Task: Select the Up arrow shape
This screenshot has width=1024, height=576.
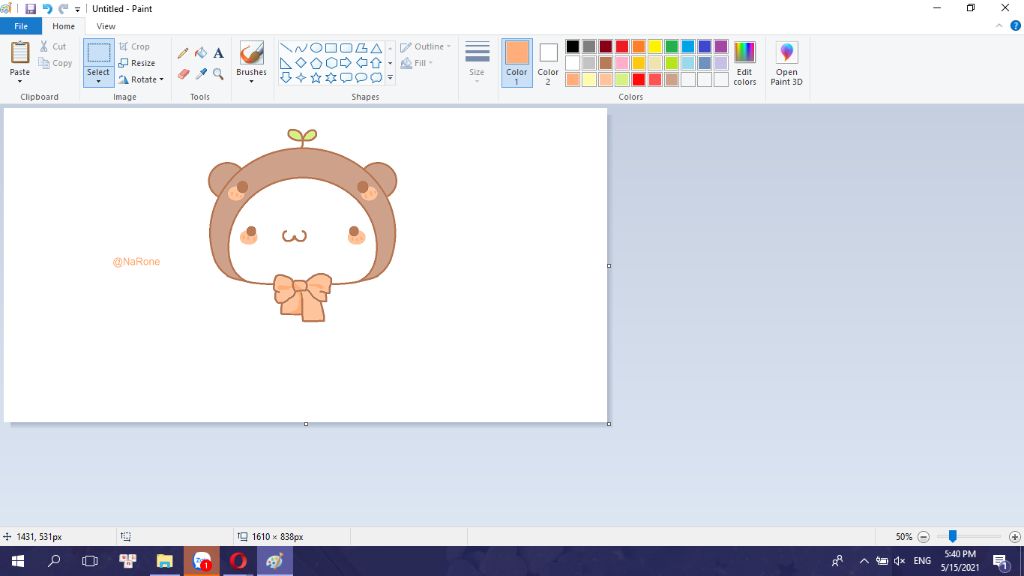Action: [x=376, y=63]
